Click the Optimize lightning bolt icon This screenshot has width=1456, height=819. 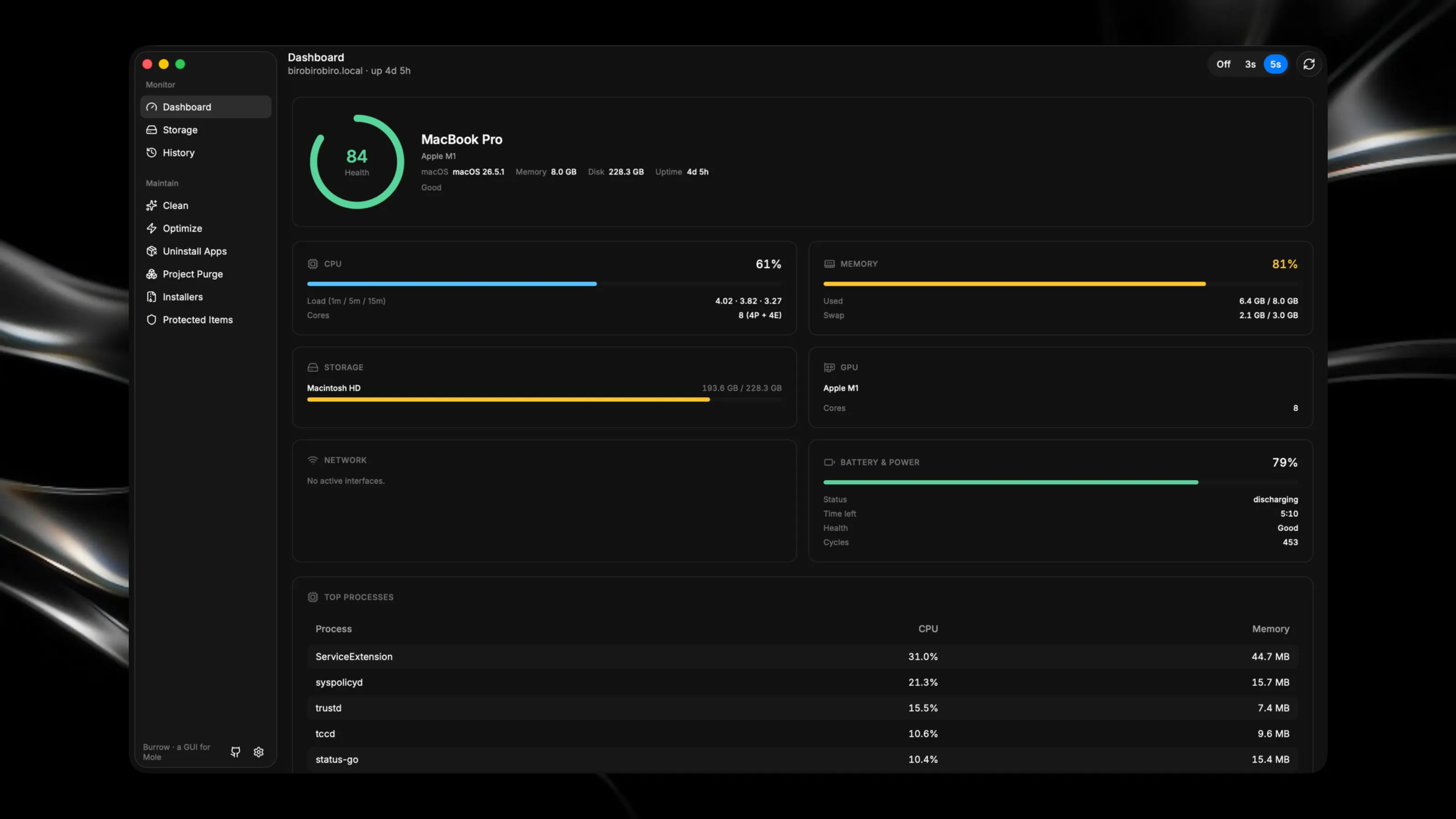click(152, 228)
